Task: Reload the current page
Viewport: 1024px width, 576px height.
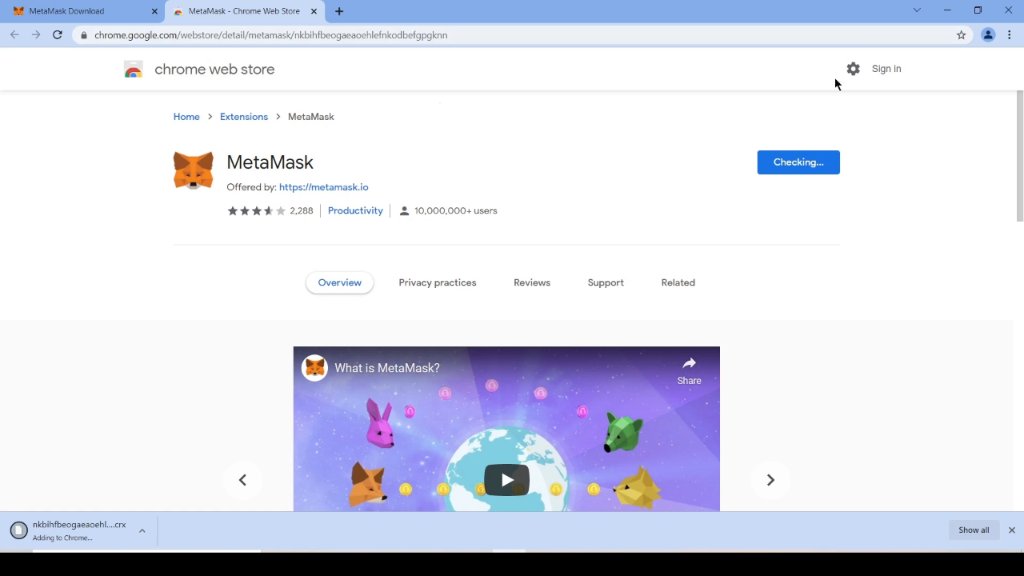Action: (x=57, y=35)
